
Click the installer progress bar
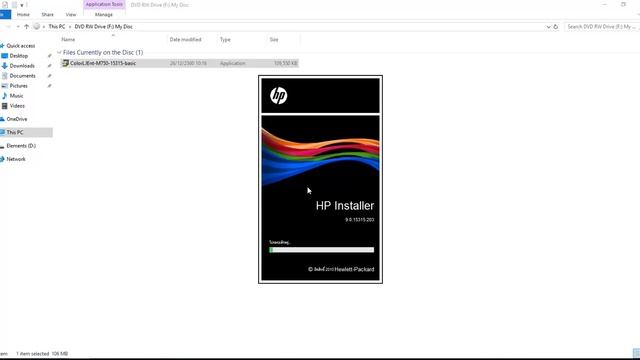click(322, 250)
